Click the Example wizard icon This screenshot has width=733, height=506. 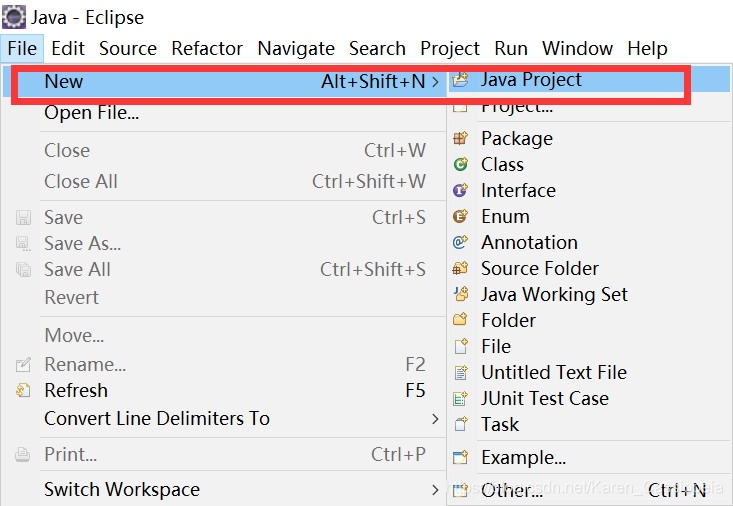click(x=460, y=457)
